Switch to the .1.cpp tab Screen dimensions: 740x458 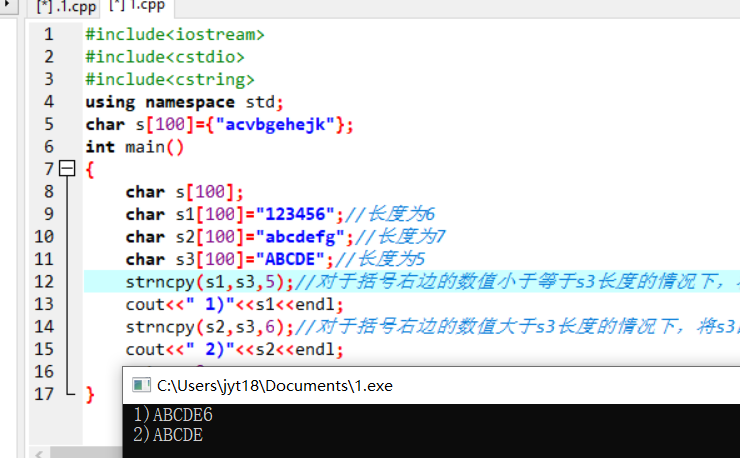tap(66, 7)
